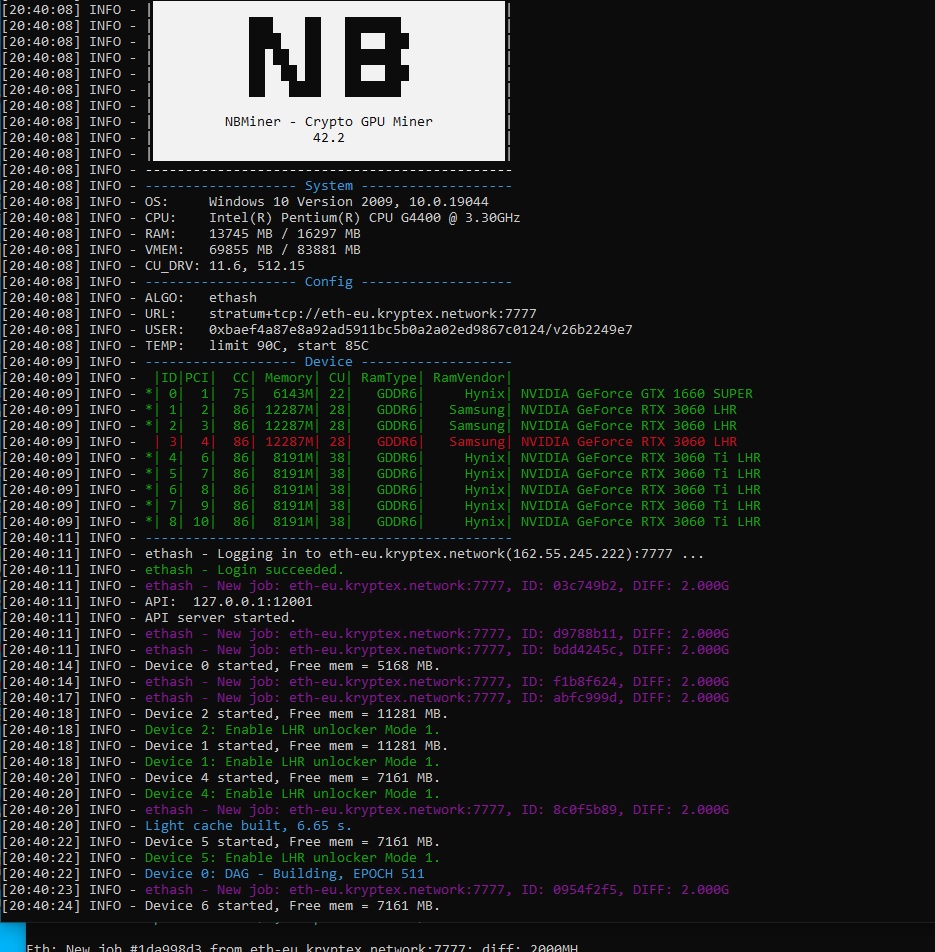The height and width of the screenshot is (952, 935).
Task: Select the job ID '03c749b2'
Action: click(x=585, y=586)
